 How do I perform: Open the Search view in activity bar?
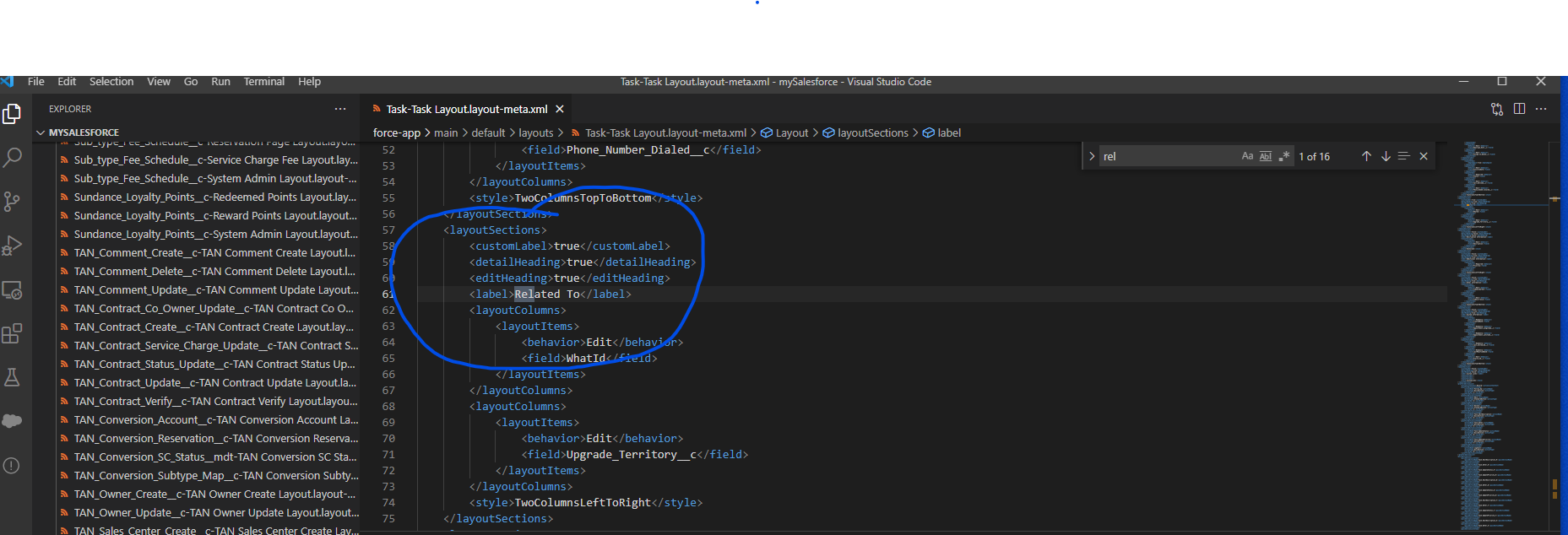coord(13,157)
